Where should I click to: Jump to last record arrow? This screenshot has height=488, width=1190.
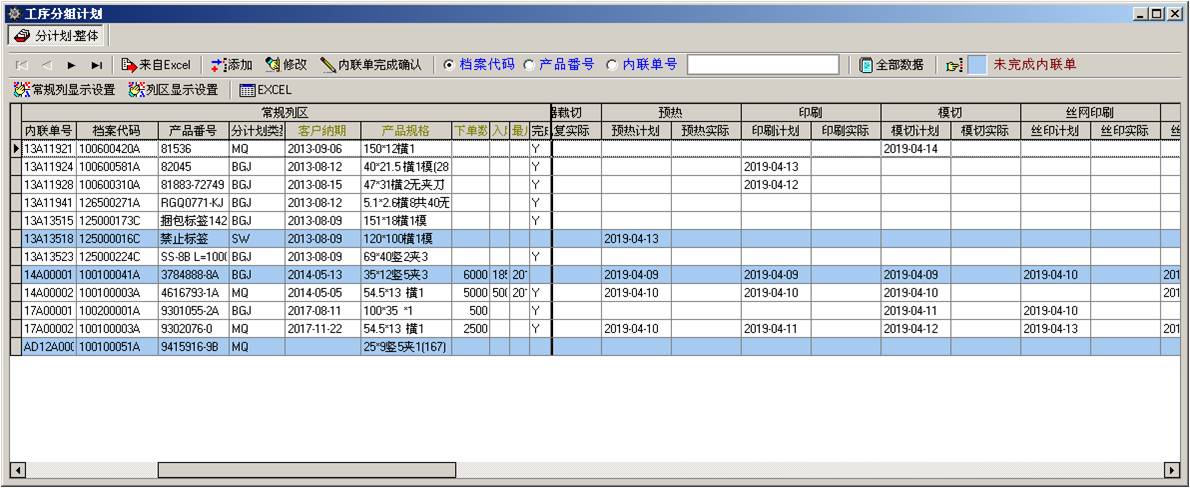pos(96,65)
